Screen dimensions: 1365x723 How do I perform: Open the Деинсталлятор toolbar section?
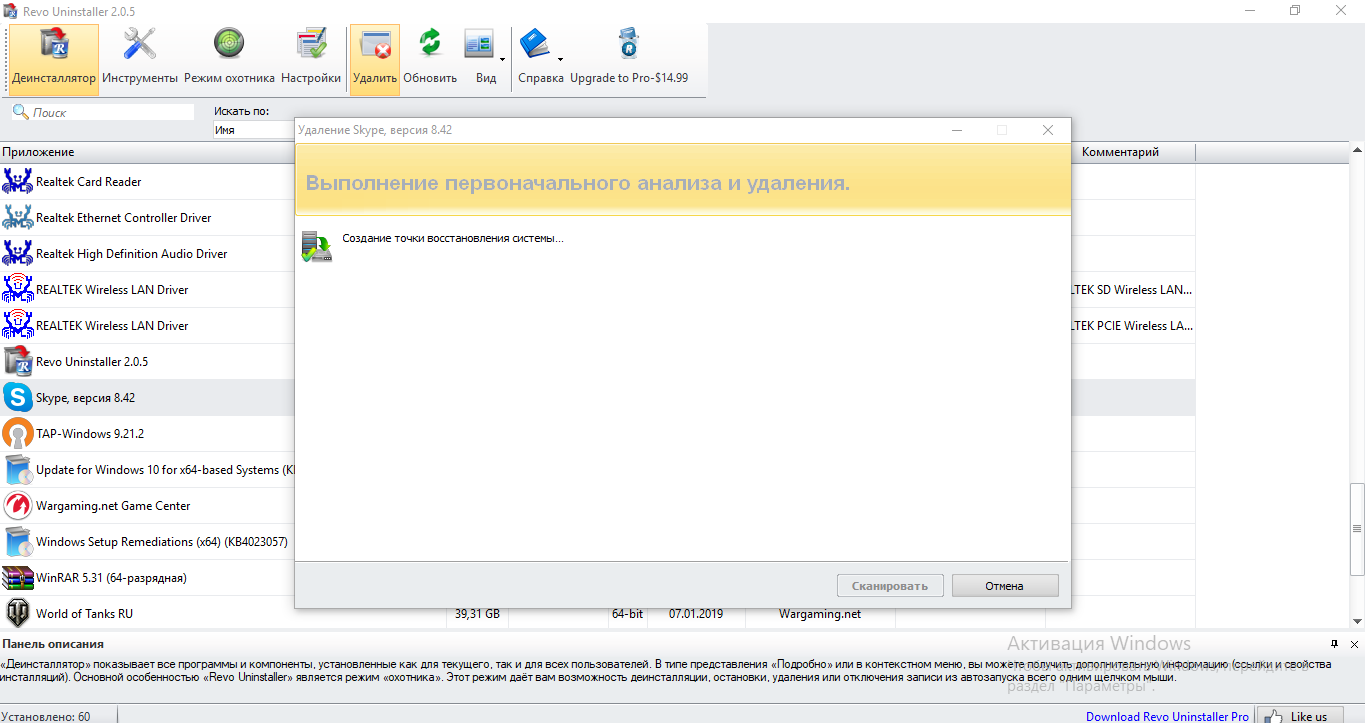coord(54,59)
